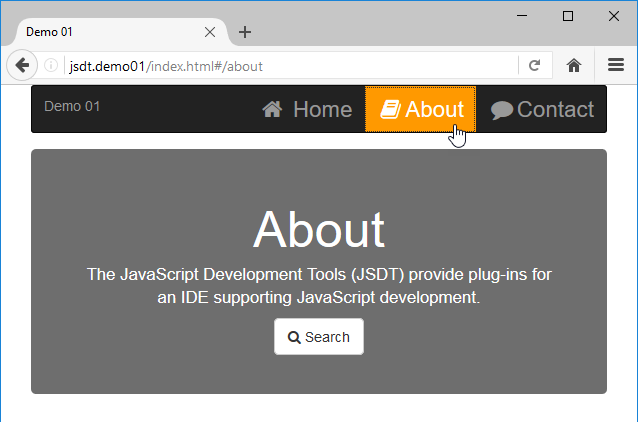The width and height of the screenshot is (638, 422).
Task: Reload the page with the refresh icon
Action: coord(534,65)
